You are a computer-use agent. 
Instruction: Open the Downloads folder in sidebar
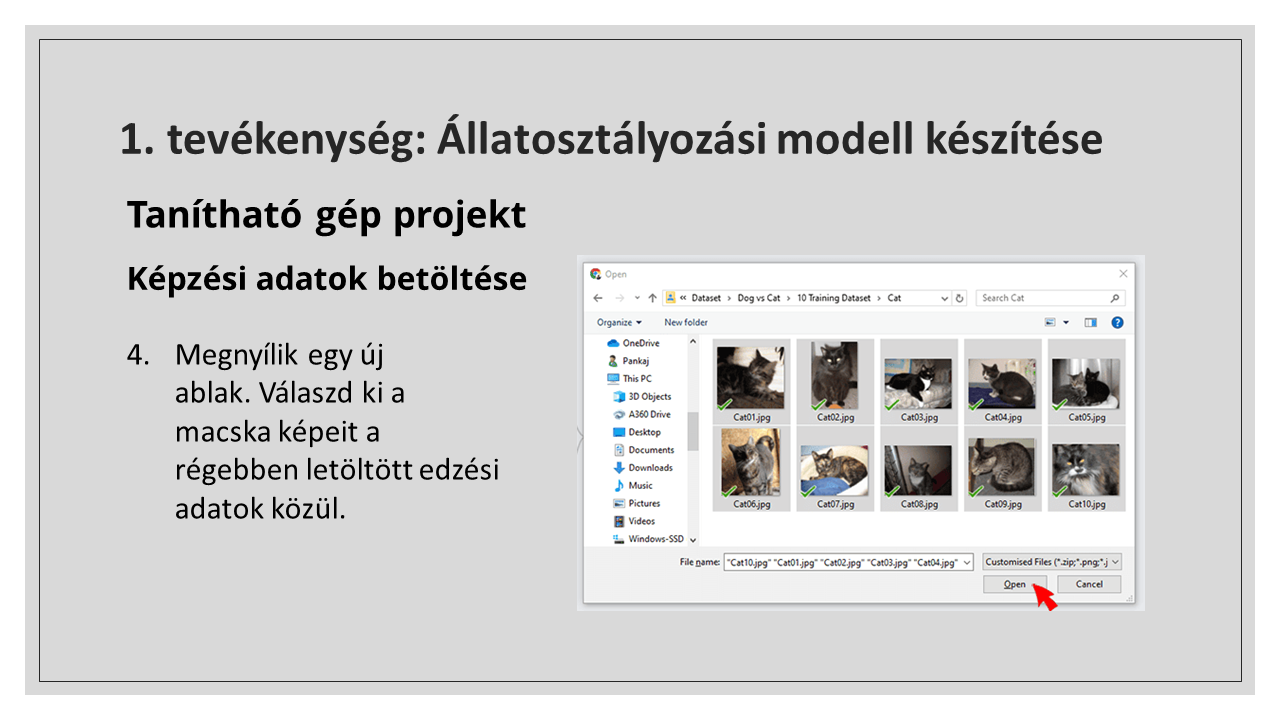point(650,468)
